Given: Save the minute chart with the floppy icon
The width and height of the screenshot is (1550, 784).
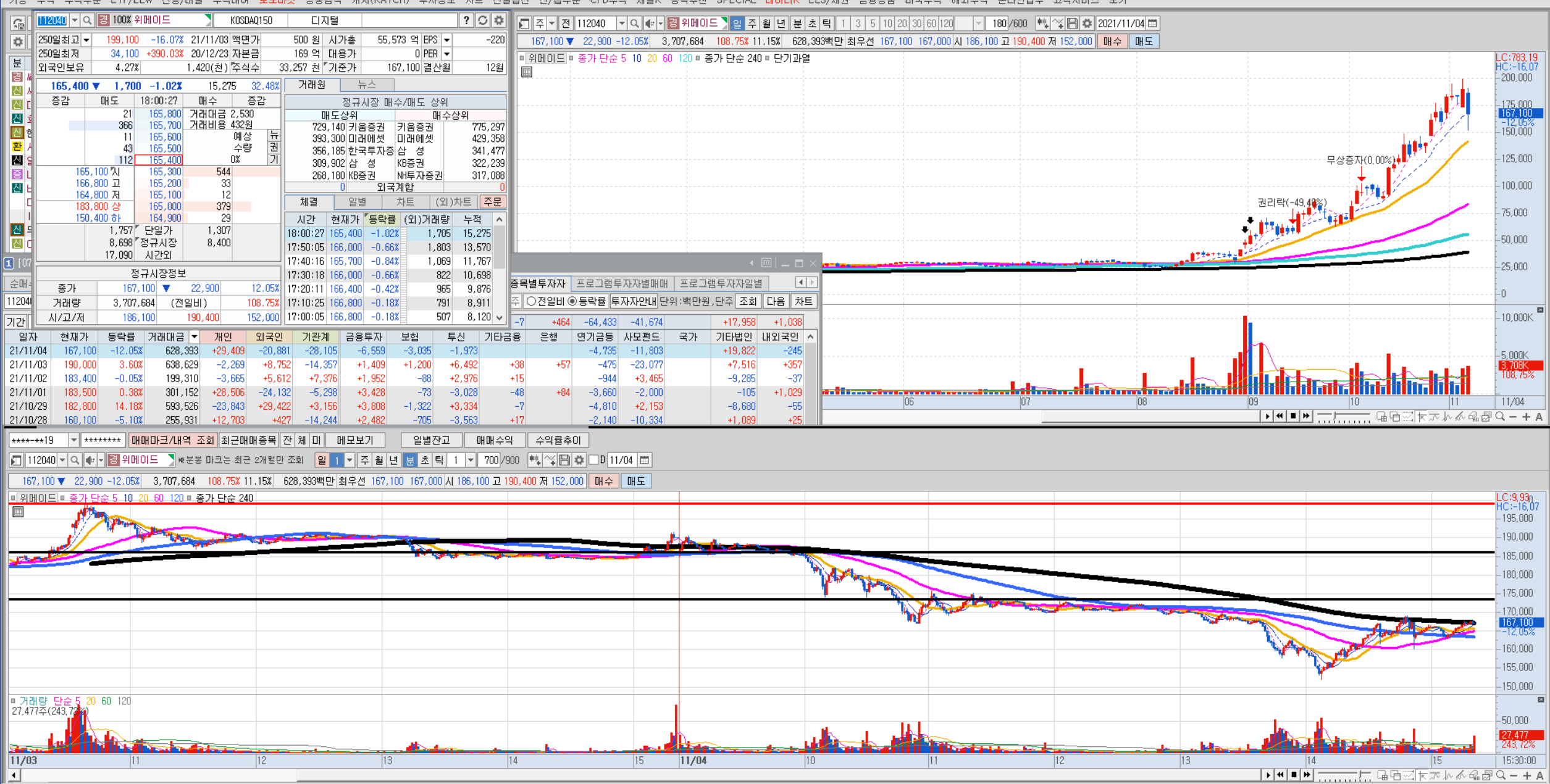Looking at the screenshot, I should 564,460.
